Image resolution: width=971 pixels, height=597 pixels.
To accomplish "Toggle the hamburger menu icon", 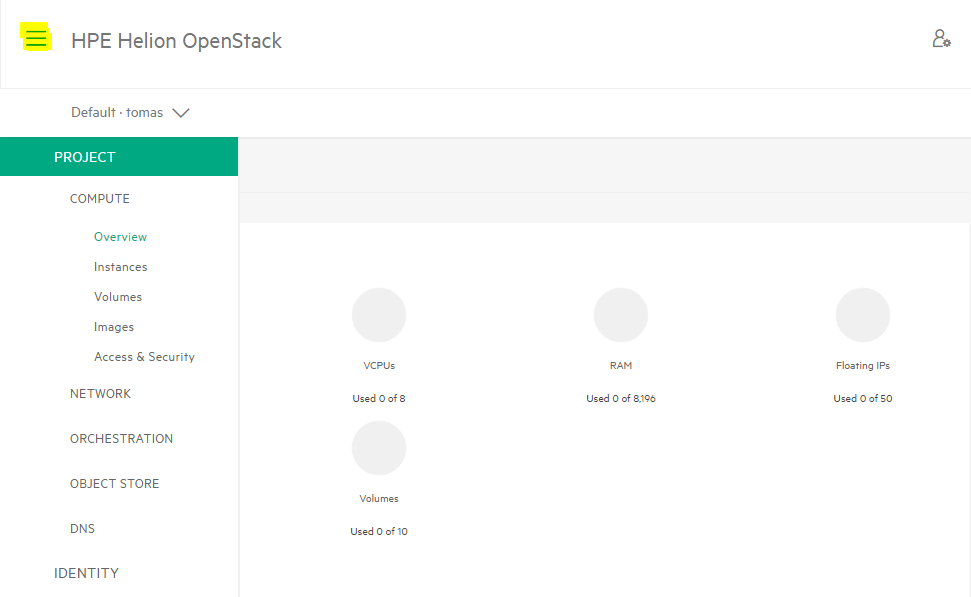I will pos(36,38).
